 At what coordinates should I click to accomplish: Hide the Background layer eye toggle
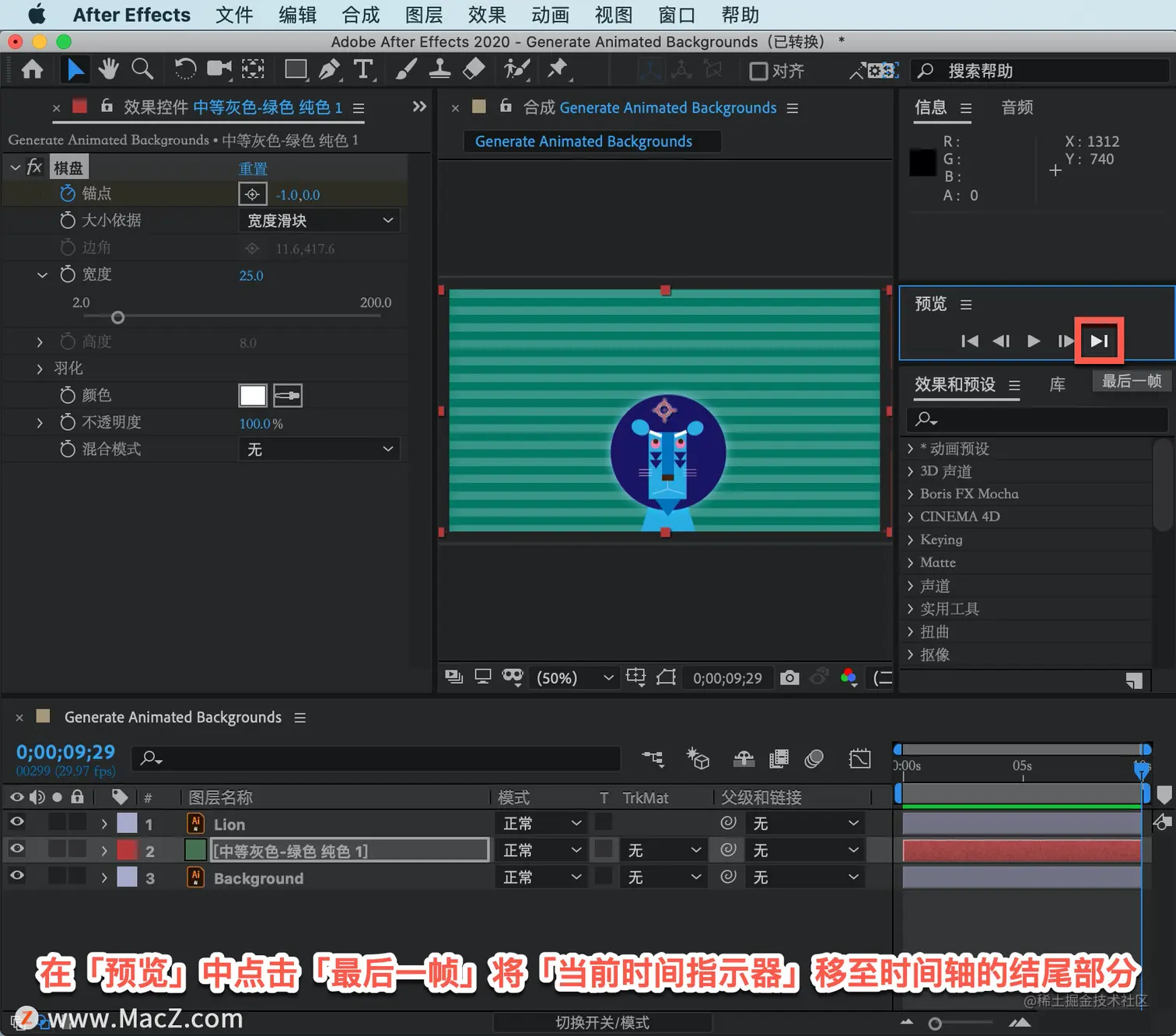[16, 876]
